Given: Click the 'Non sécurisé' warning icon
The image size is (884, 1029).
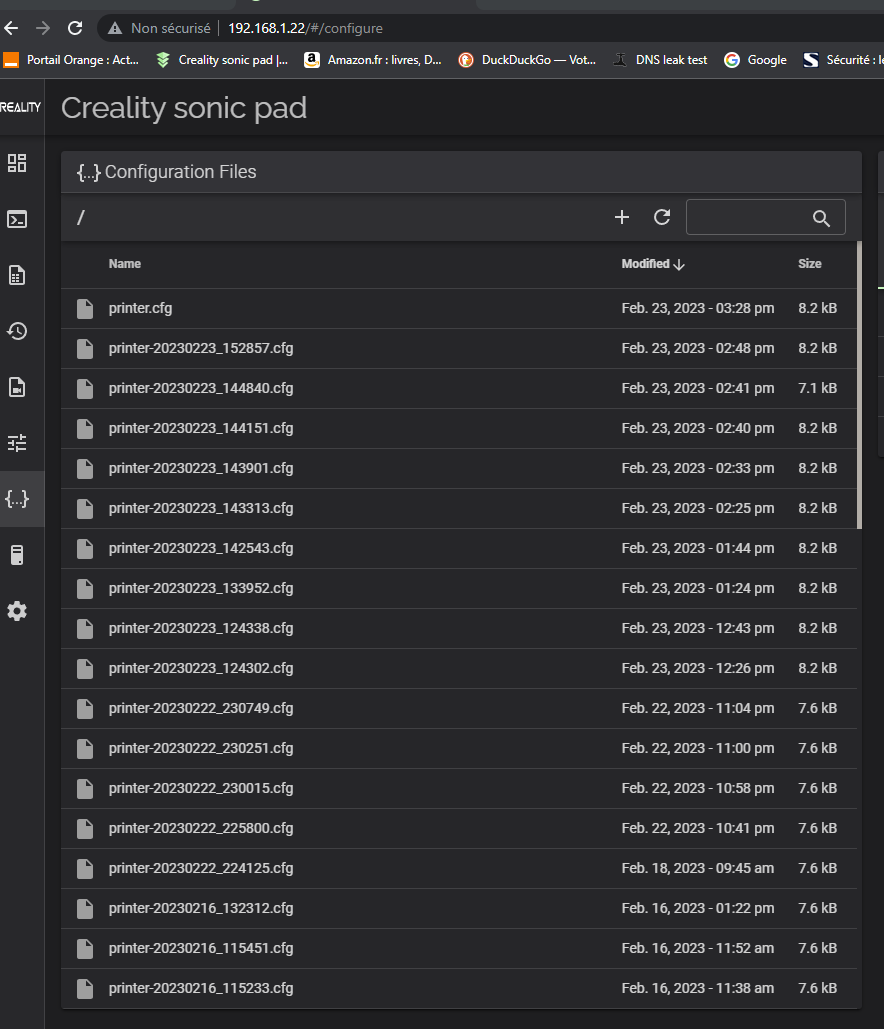Looking at the screenshot, I should (x=115, y=28).
